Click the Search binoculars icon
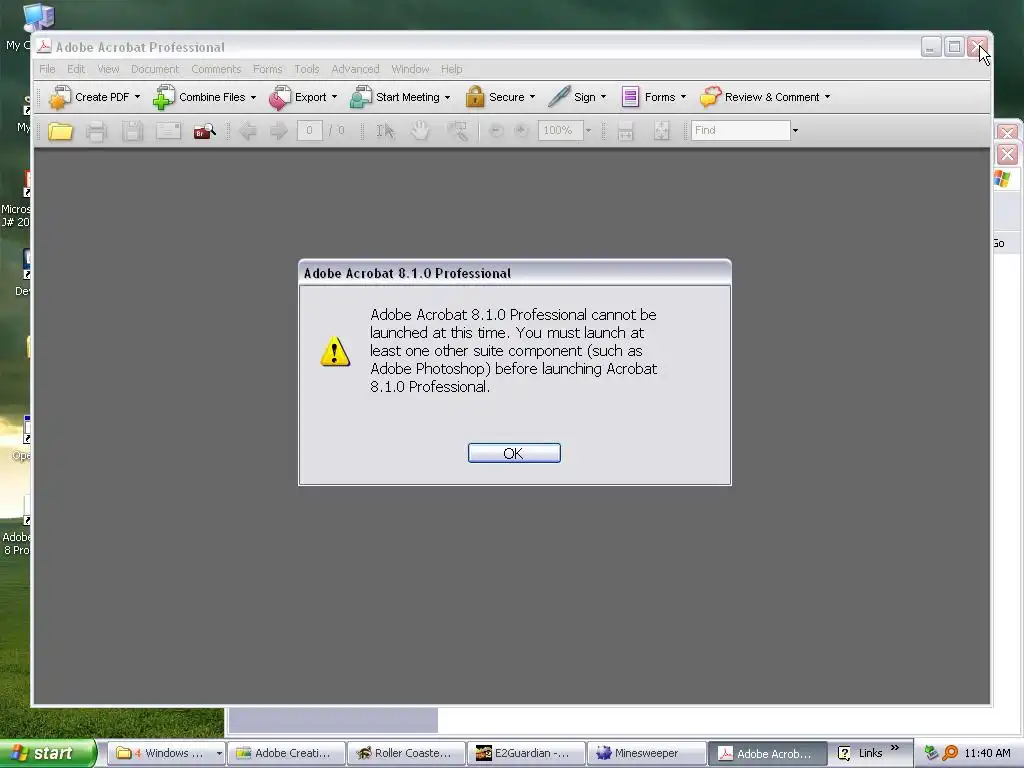 coord(204,131)
